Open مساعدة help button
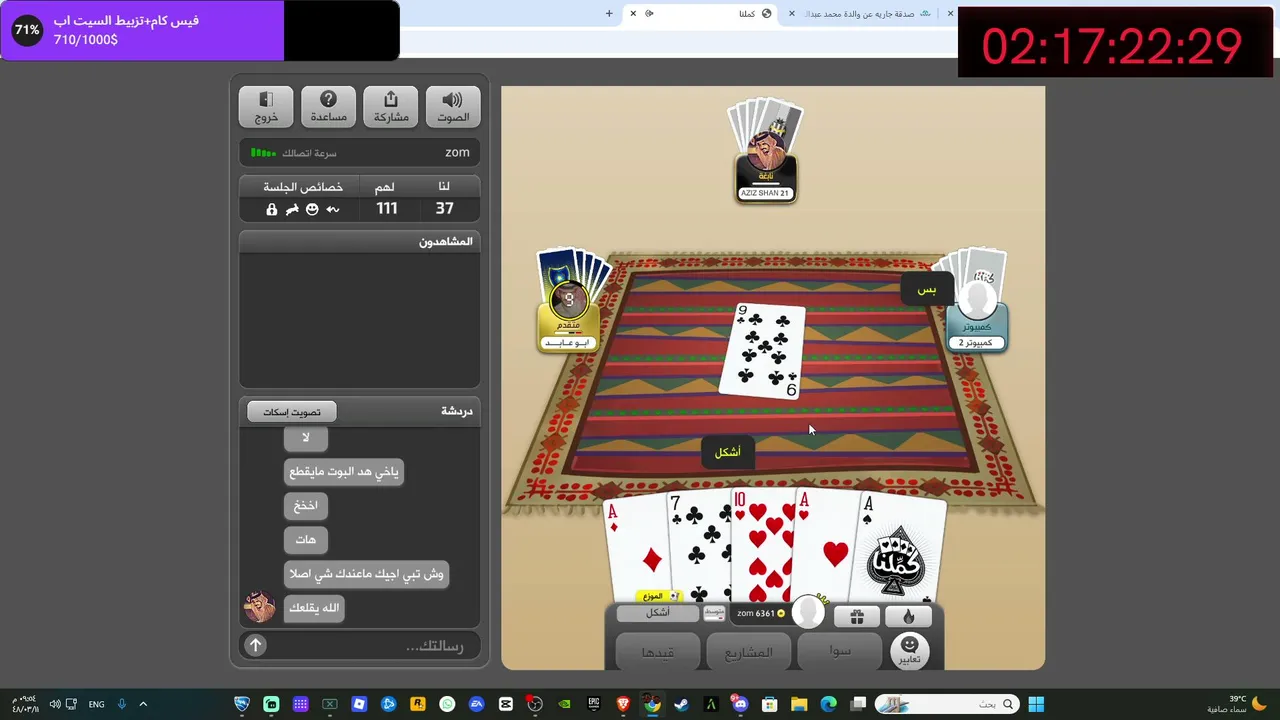The height and width of the screenshot is (720, 1280). click(x=328, y=107)
